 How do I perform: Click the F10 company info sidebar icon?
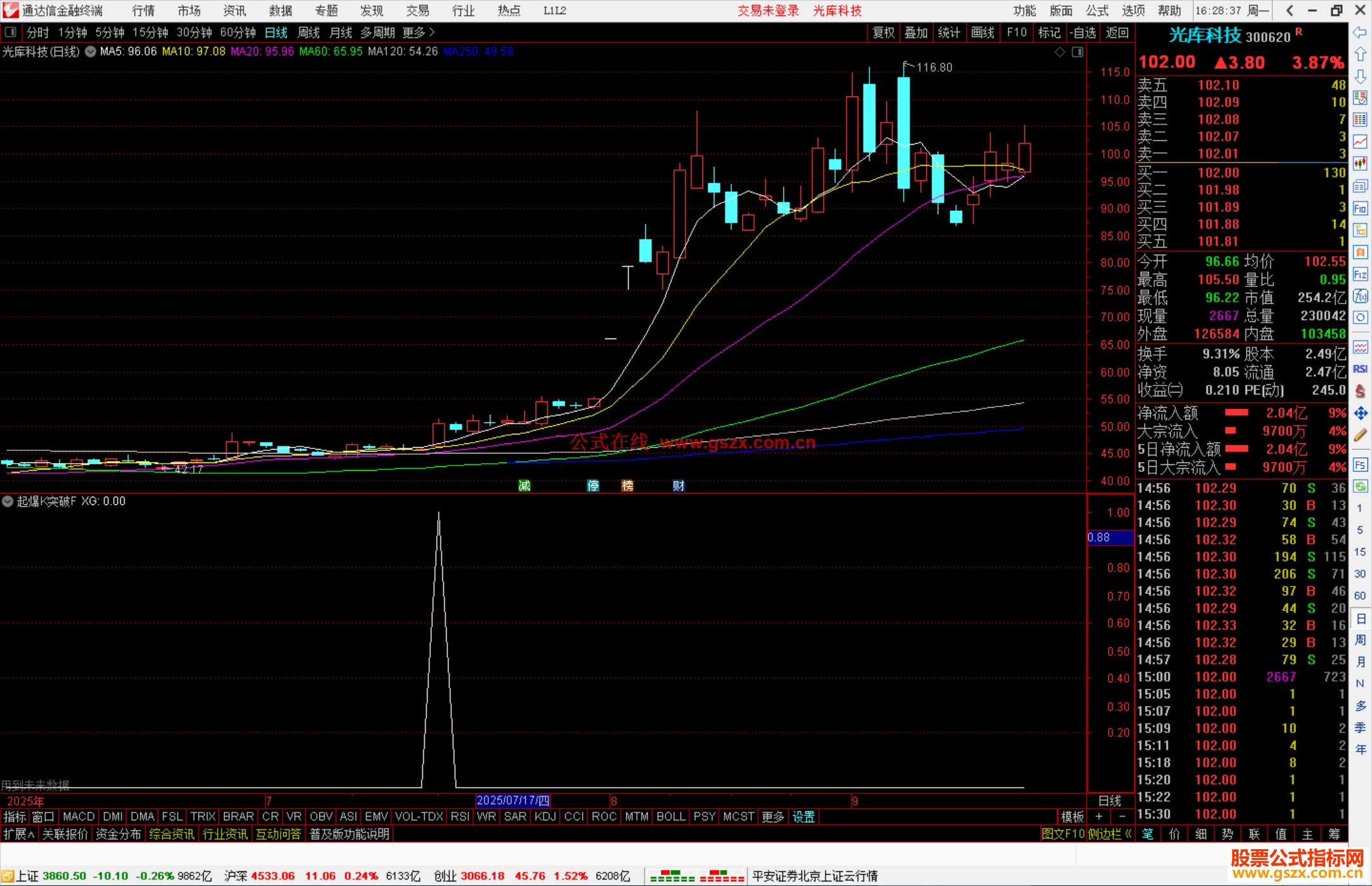1360,208
